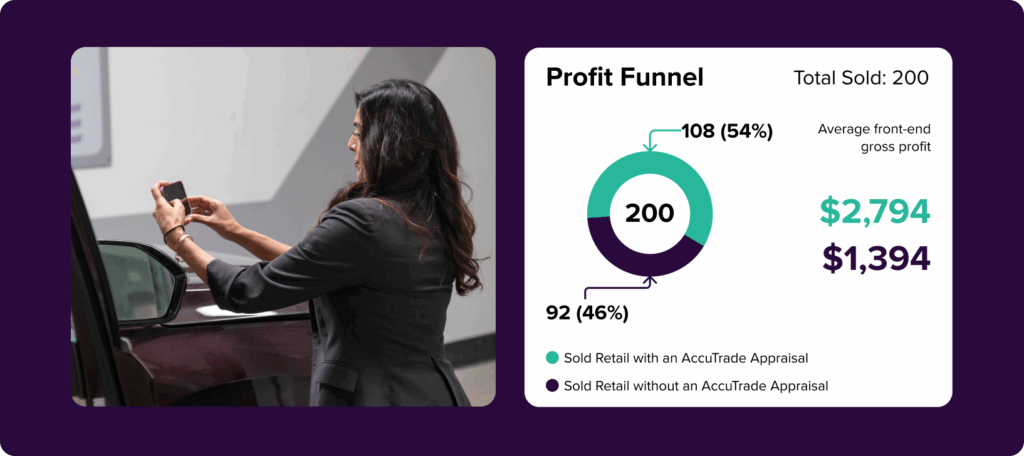Click the dark purple legend dot
Image resolution: width=1024 pixels, height=456 pixels.
pos(552,385)
